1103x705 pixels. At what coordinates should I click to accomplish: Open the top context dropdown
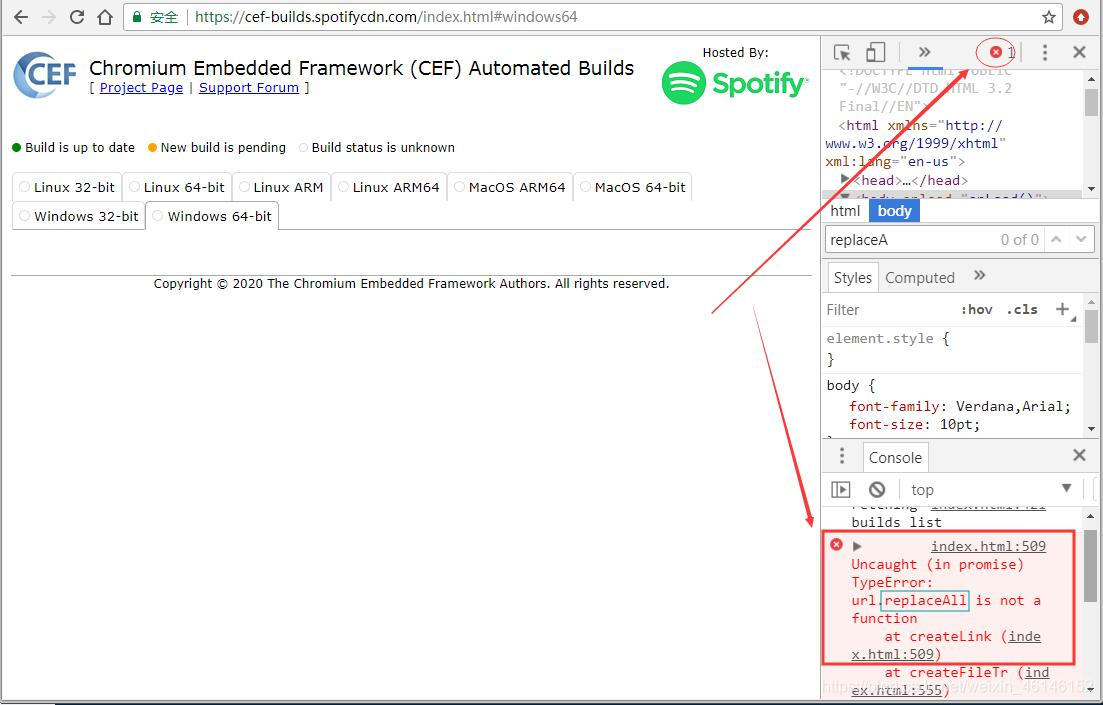click(992, 490)
